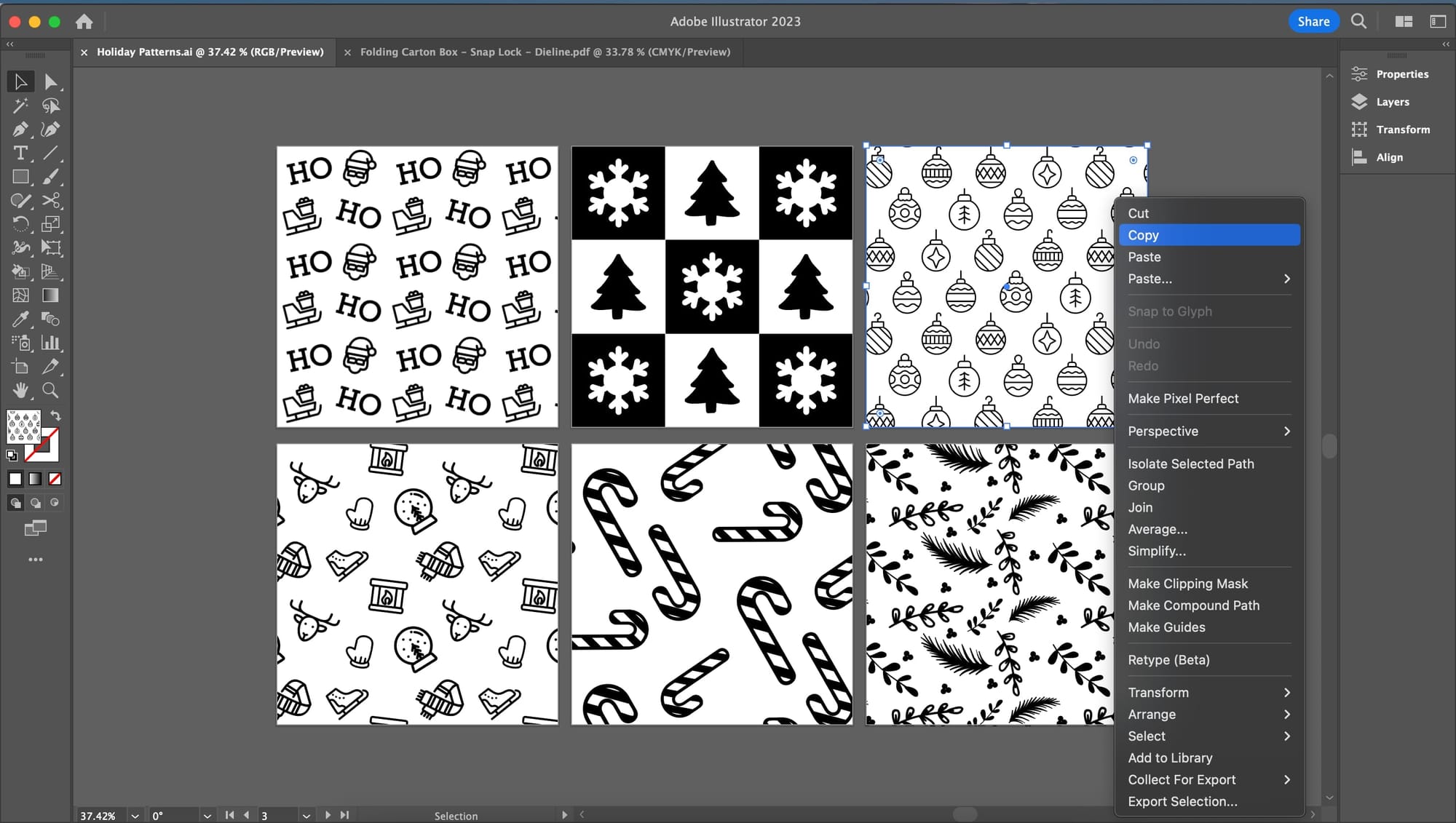Select the Shape Builder tool
The width and height of the screenshot is (1456, 823).
[20, 271]
